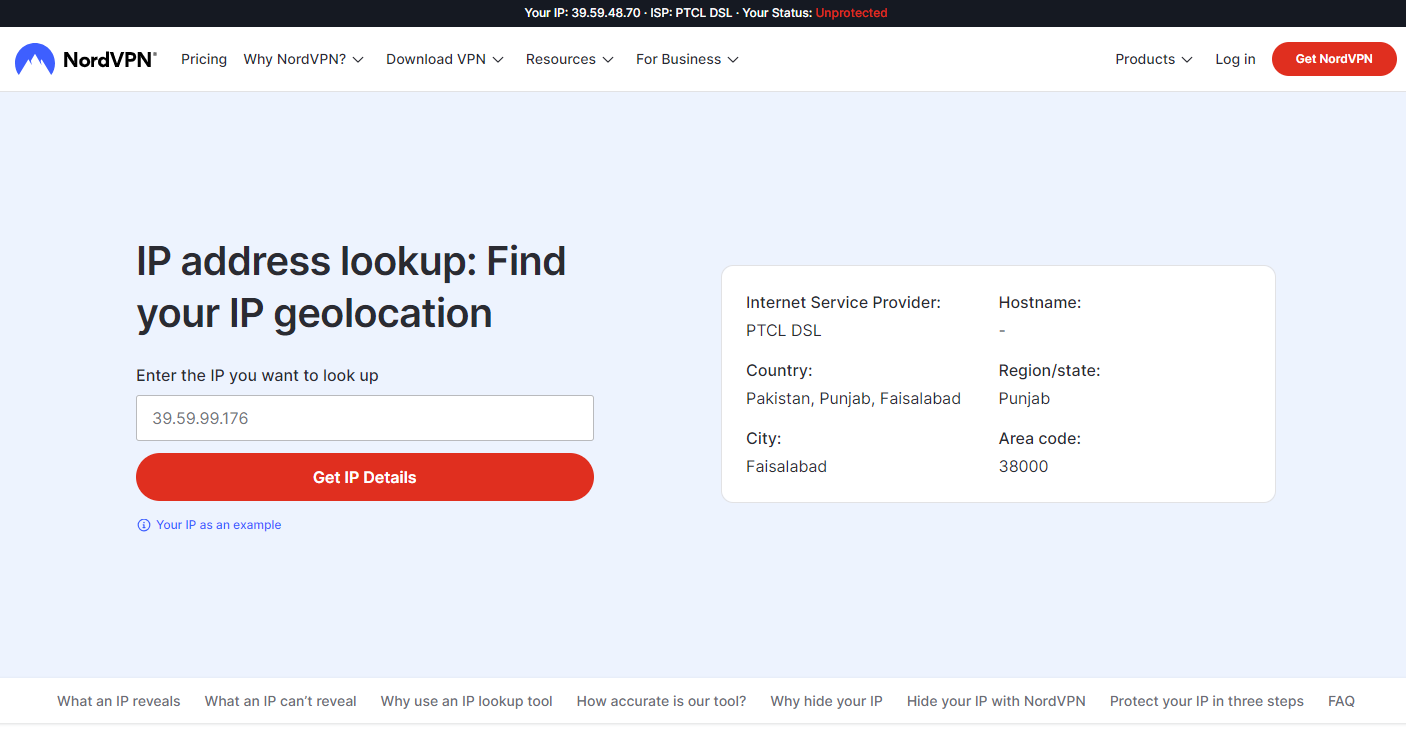Click the Faisalabad city value
1406x749 pixels.
click(786, 466)
